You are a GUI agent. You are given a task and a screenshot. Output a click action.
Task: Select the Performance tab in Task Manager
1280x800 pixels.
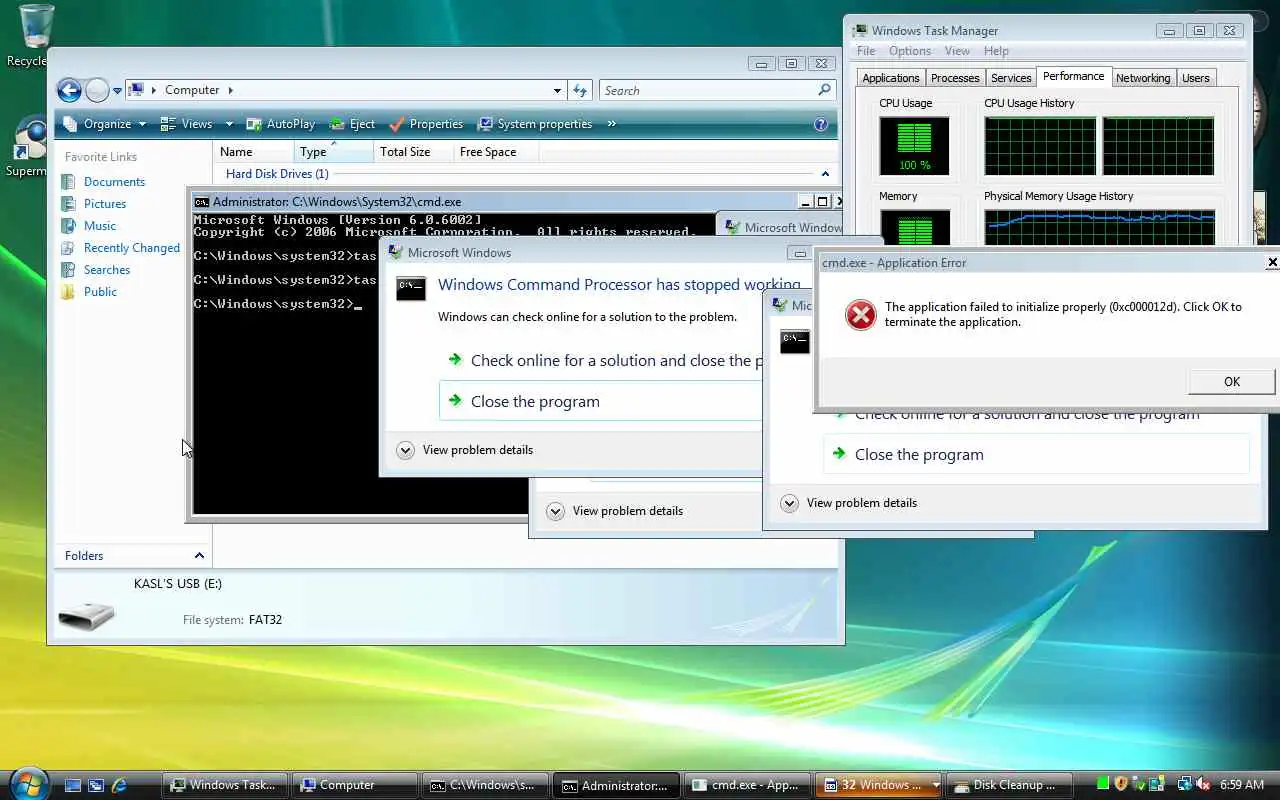(x=1073, y=76)
